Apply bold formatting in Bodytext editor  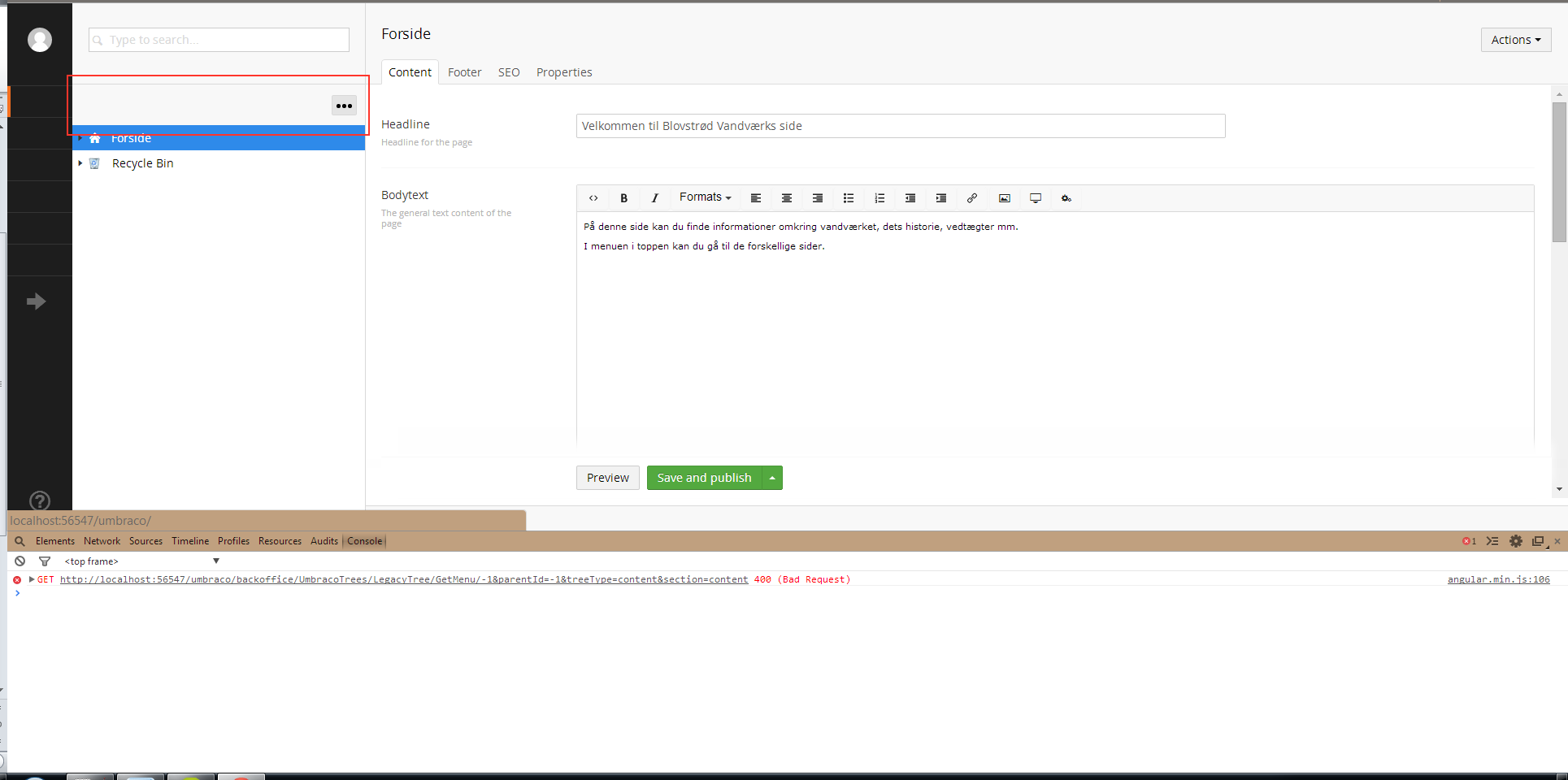(x=624, y=198)
